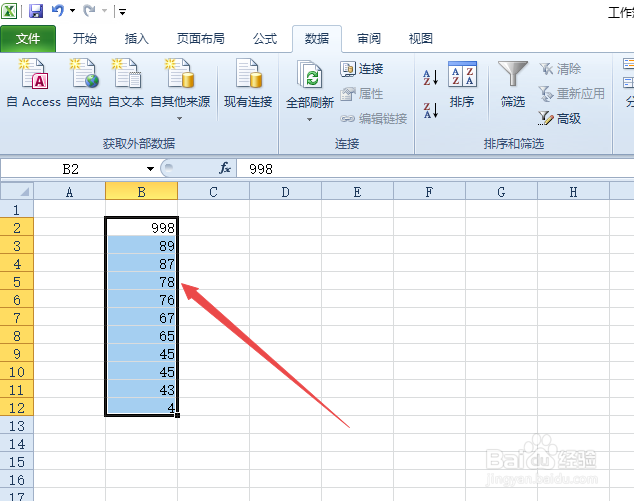Image resolution: width=634 pixels, height=501 pixels.
Task: Open the 页面布局 tab
Action: tap(201, 39)
